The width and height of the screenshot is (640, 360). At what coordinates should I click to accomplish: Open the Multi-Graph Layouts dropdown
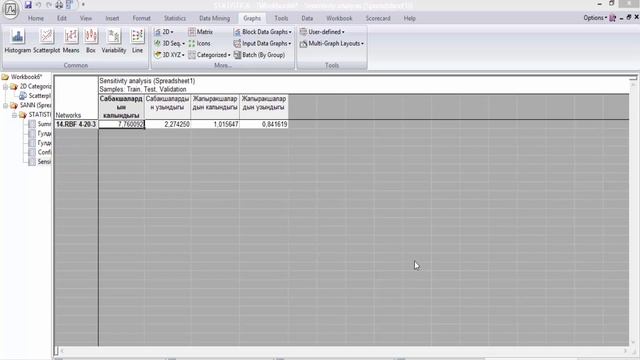pos(331,43)
